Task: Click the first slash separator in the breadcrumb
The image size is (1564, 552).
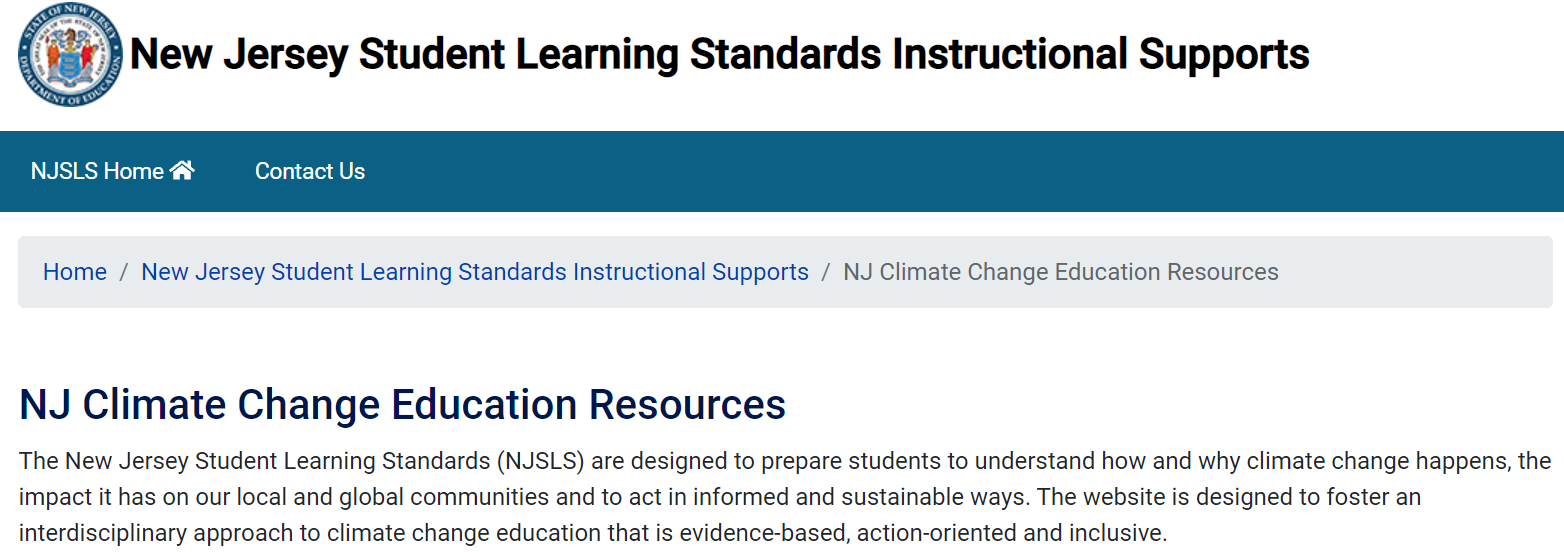Action: [124, 272]
